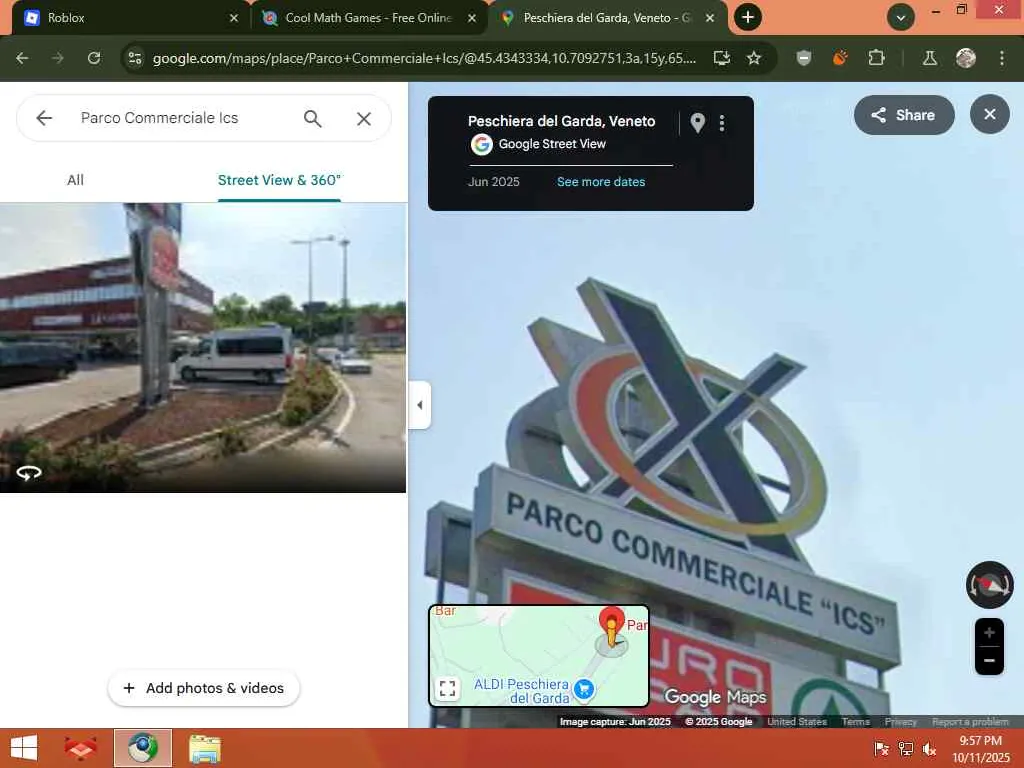Open the red taskbar application
Screen dimensions: 1024x768
[x=80, y=748]
